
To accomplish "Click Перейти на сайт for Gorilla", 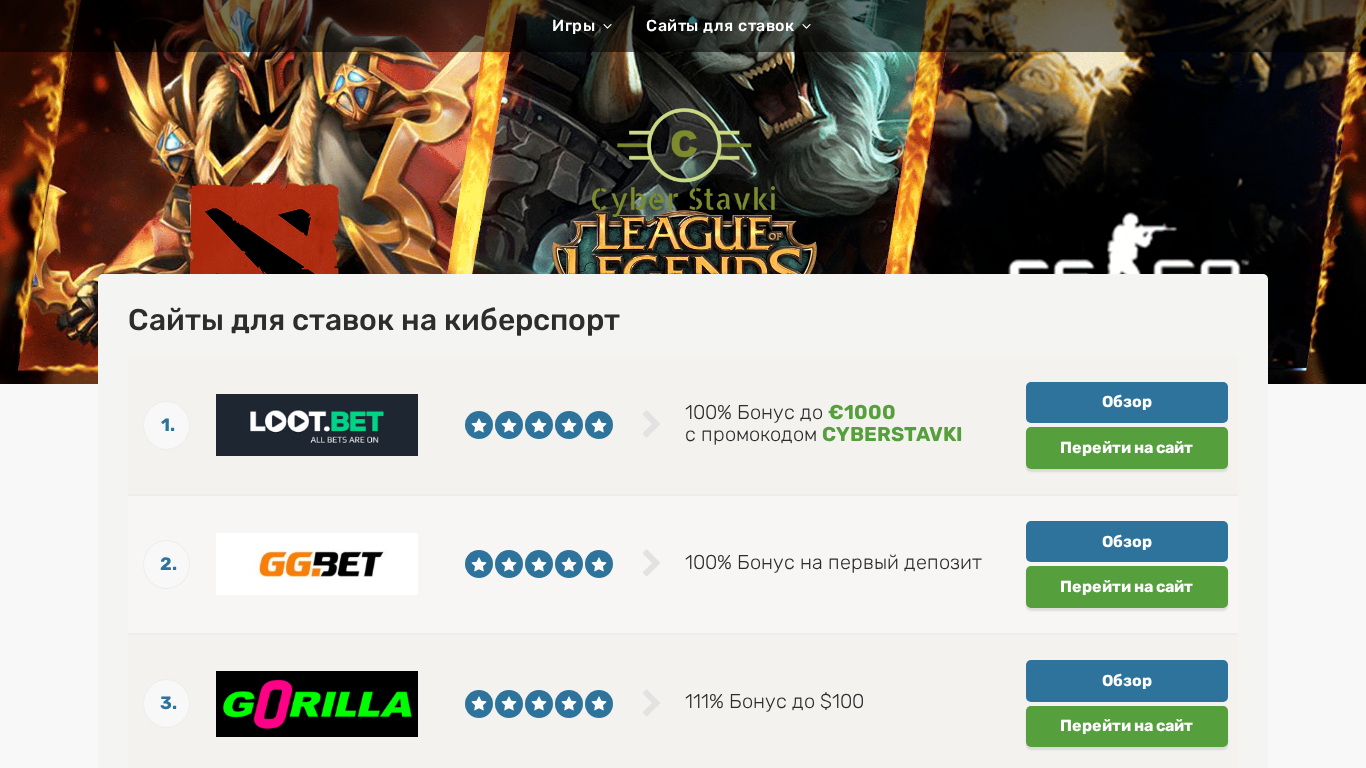I will 1127,726.
